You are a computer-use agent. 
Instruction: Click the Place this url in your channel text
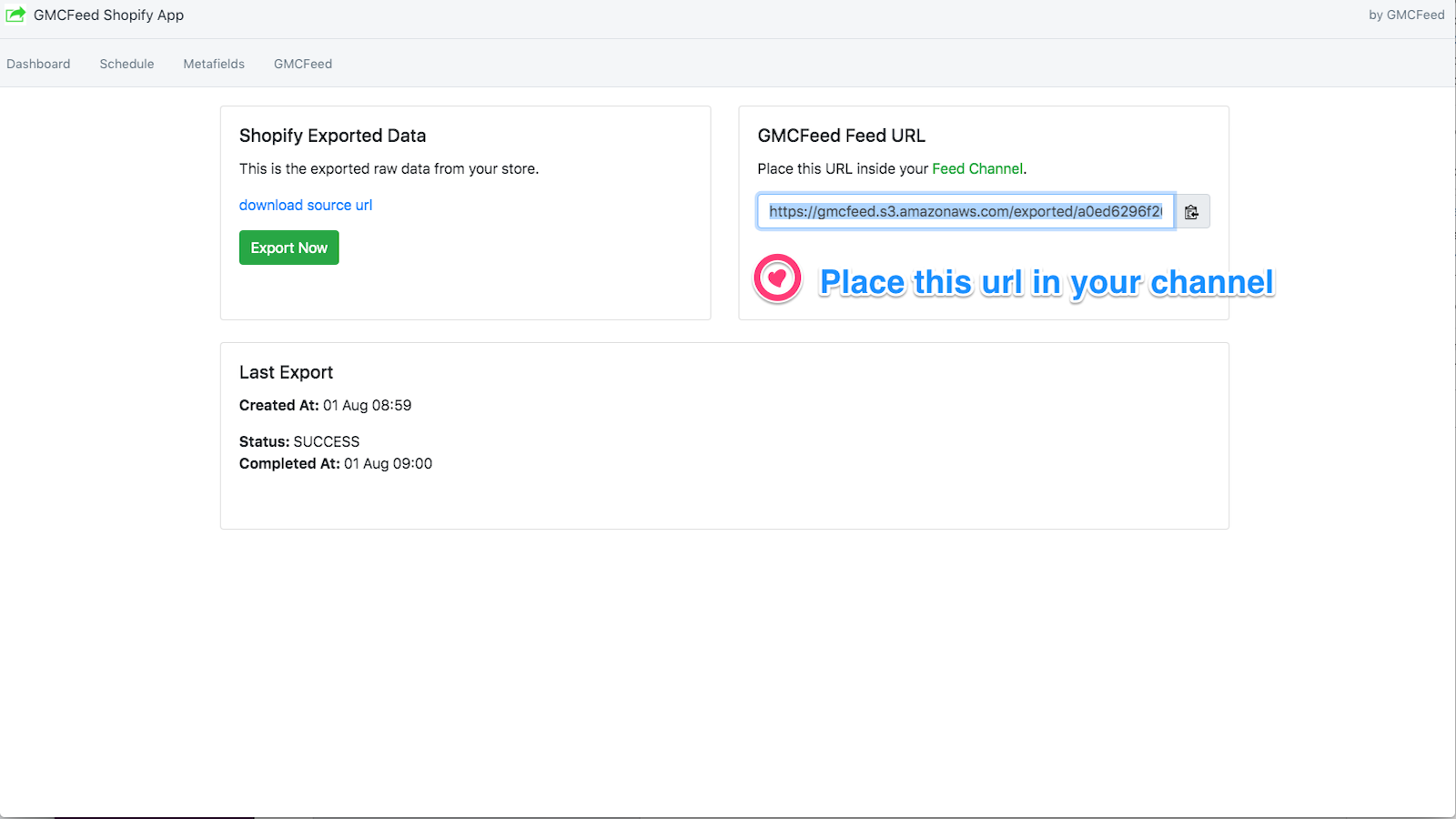[1046, 282]
